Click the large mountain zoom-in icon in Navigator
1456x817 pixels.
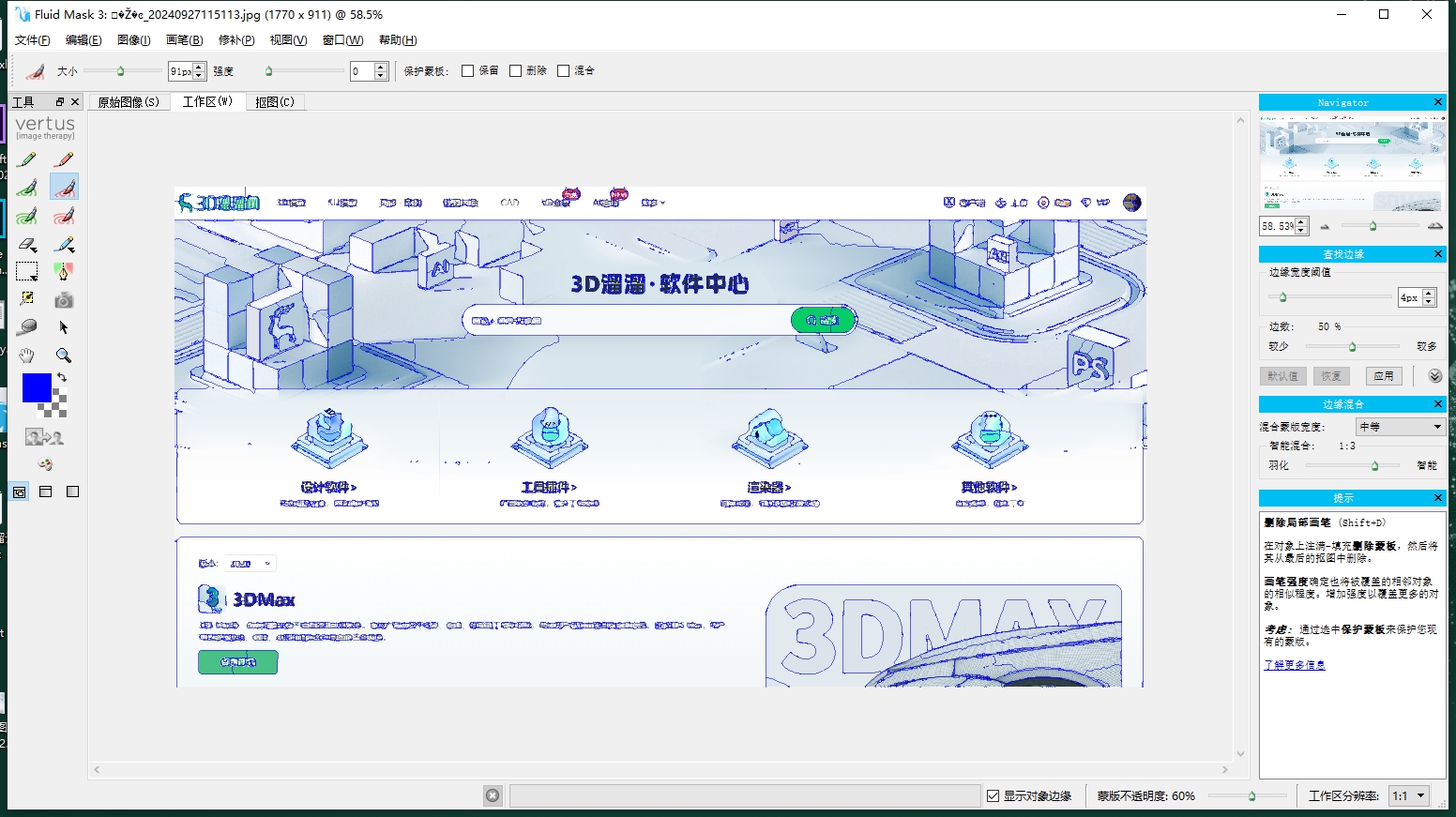[x=1434, y=226]
